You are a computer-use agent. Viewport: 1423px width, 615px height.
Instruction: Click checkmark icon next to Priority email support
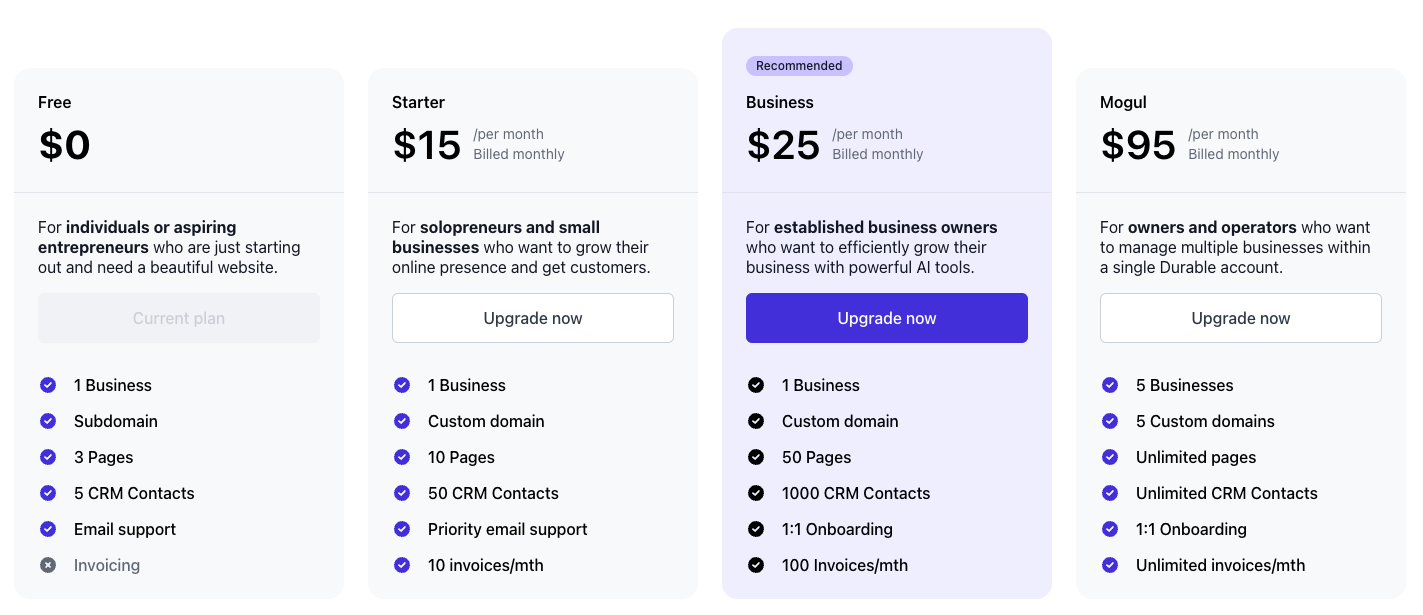(402, 529)
